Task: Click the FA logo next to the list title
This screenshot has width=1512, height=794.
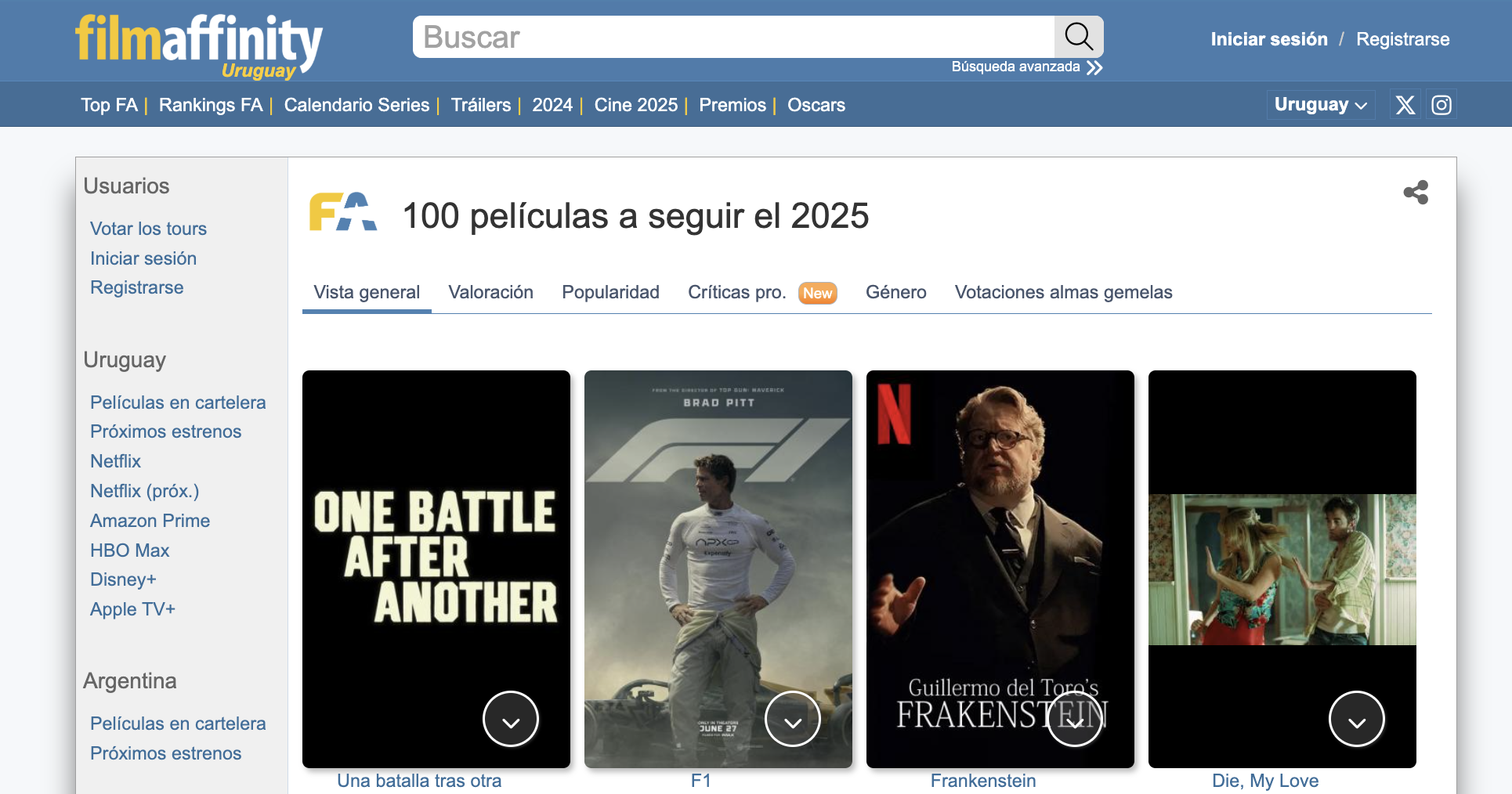Action: coord(343,211)
